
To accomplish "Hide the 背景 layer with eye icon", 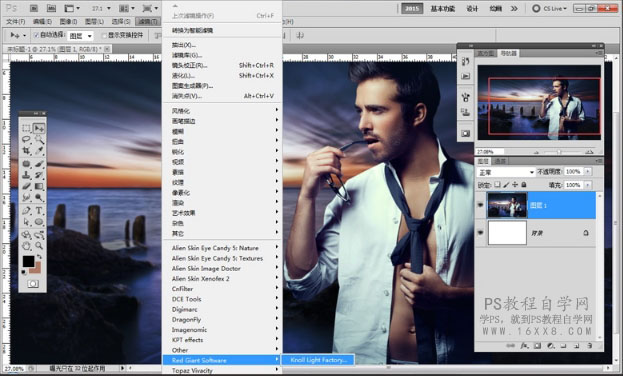I will [x=480, y=233].
